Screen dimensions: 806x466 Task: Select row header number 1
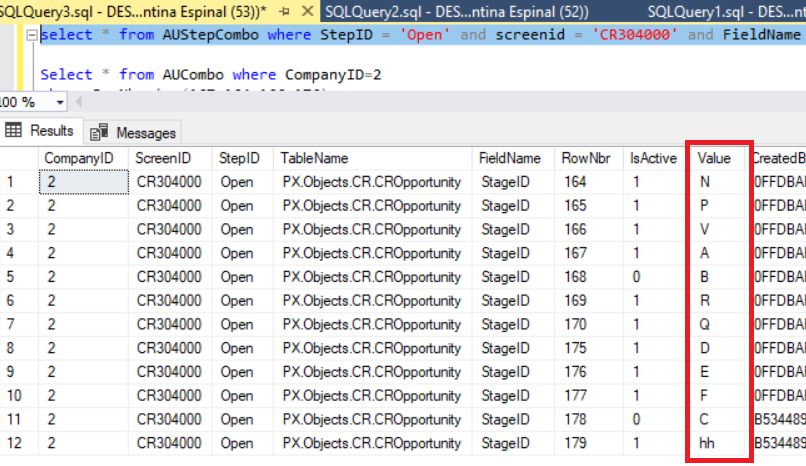coord(19,182)
